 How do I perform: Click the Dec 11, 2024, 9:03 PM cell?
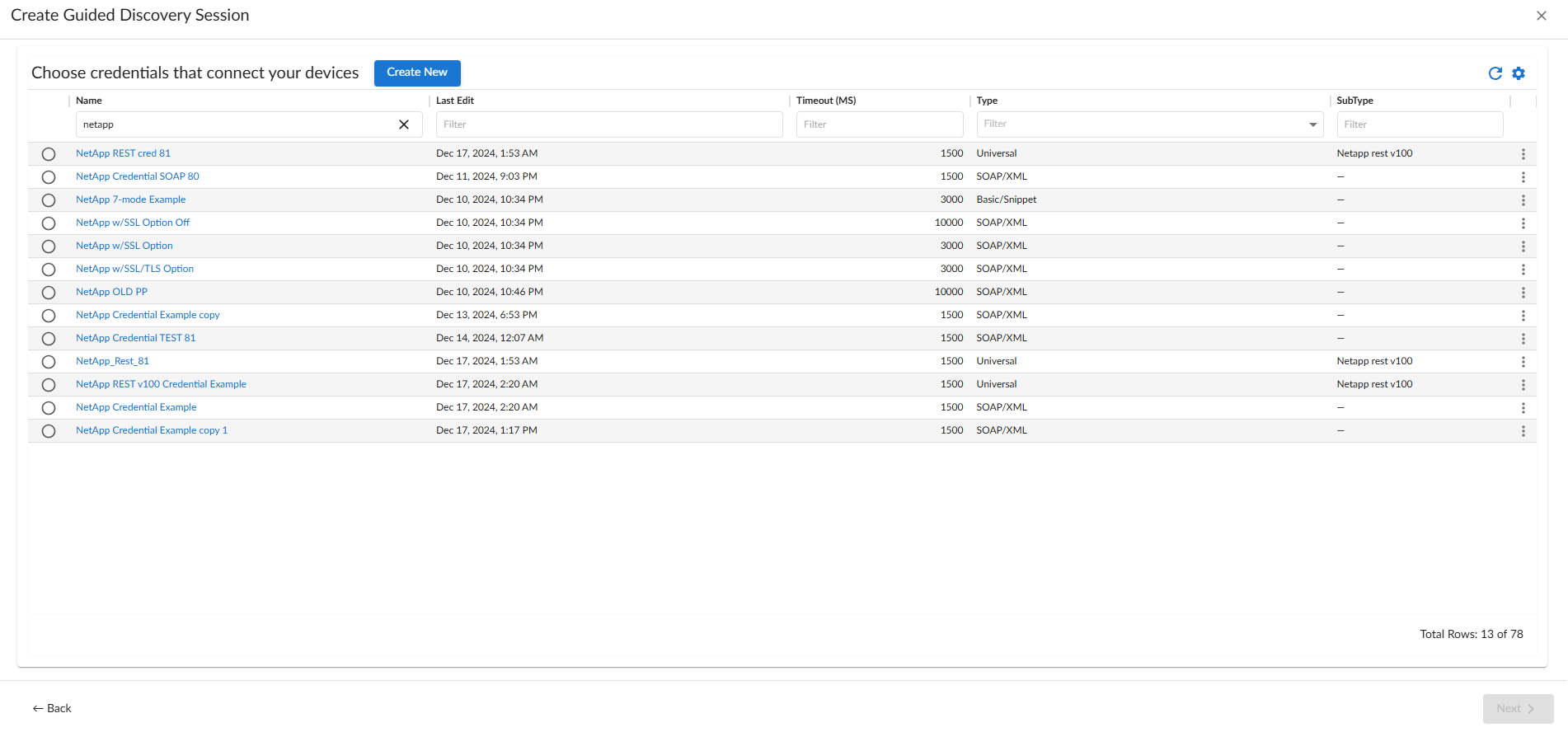click(486, 176)
